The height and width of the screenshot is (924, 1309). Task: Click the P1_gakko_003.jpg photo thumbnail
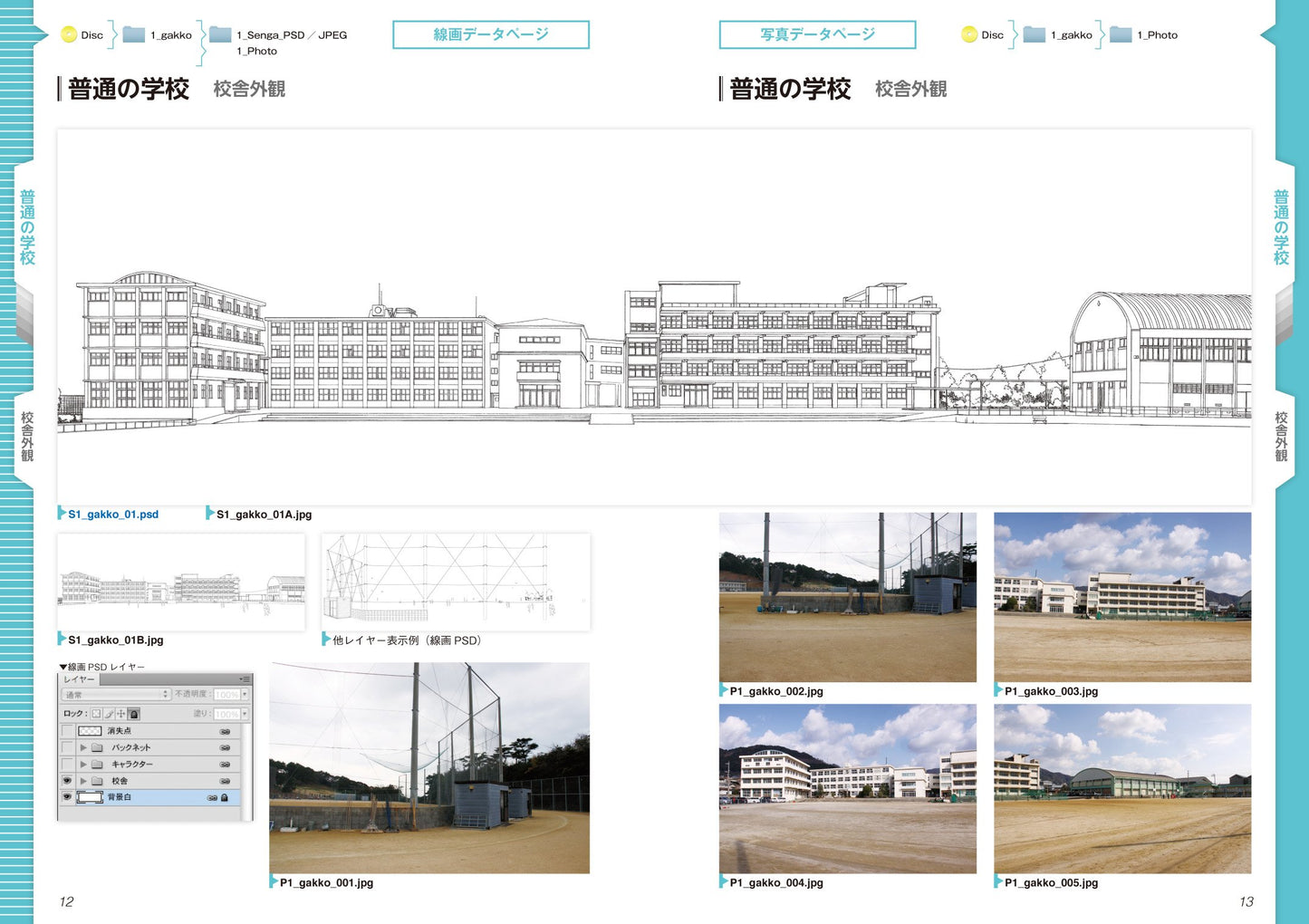[1121, 596]
